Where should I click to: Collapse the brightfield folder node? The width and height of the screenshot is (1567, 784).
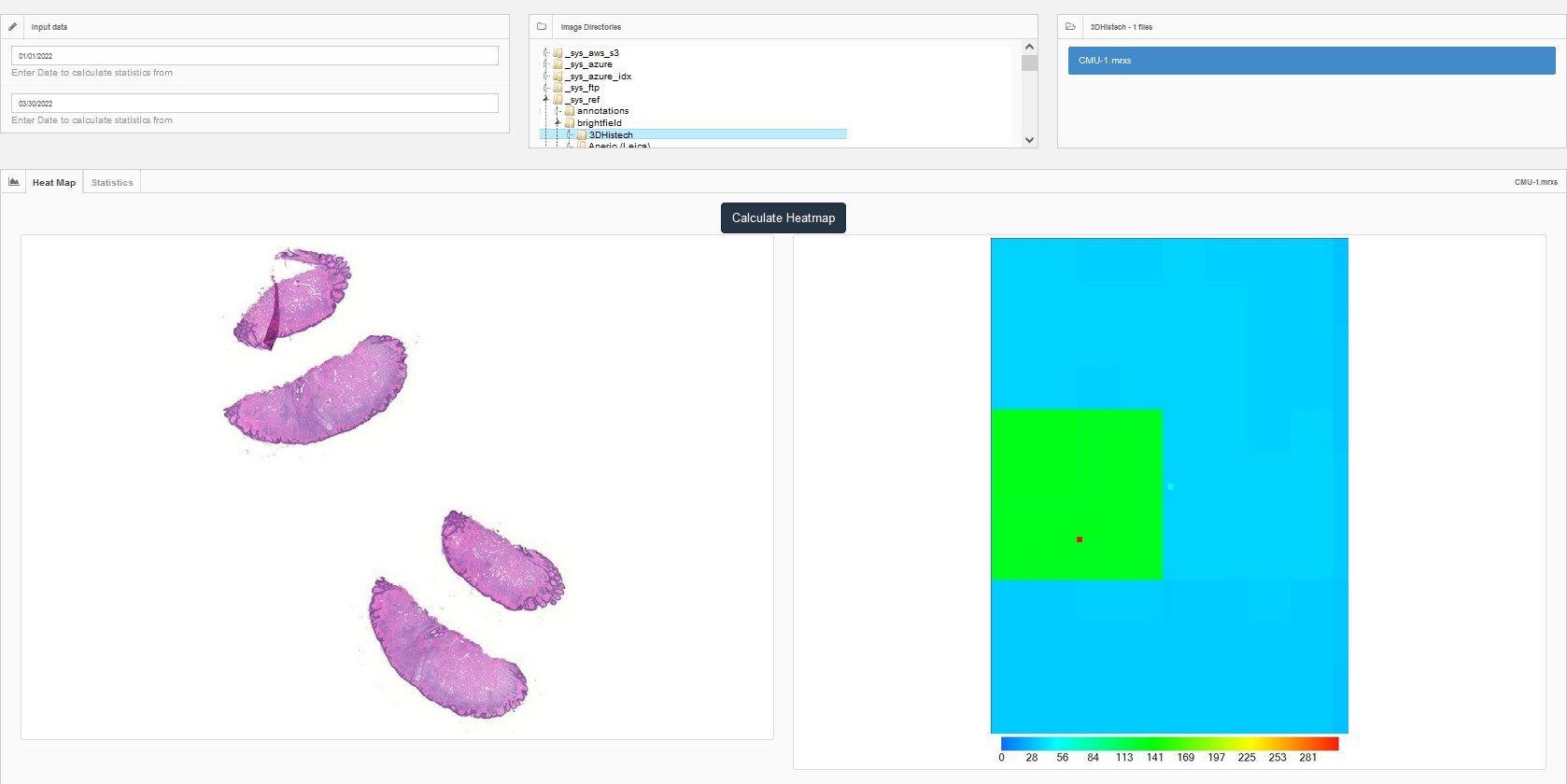(558, 122)
